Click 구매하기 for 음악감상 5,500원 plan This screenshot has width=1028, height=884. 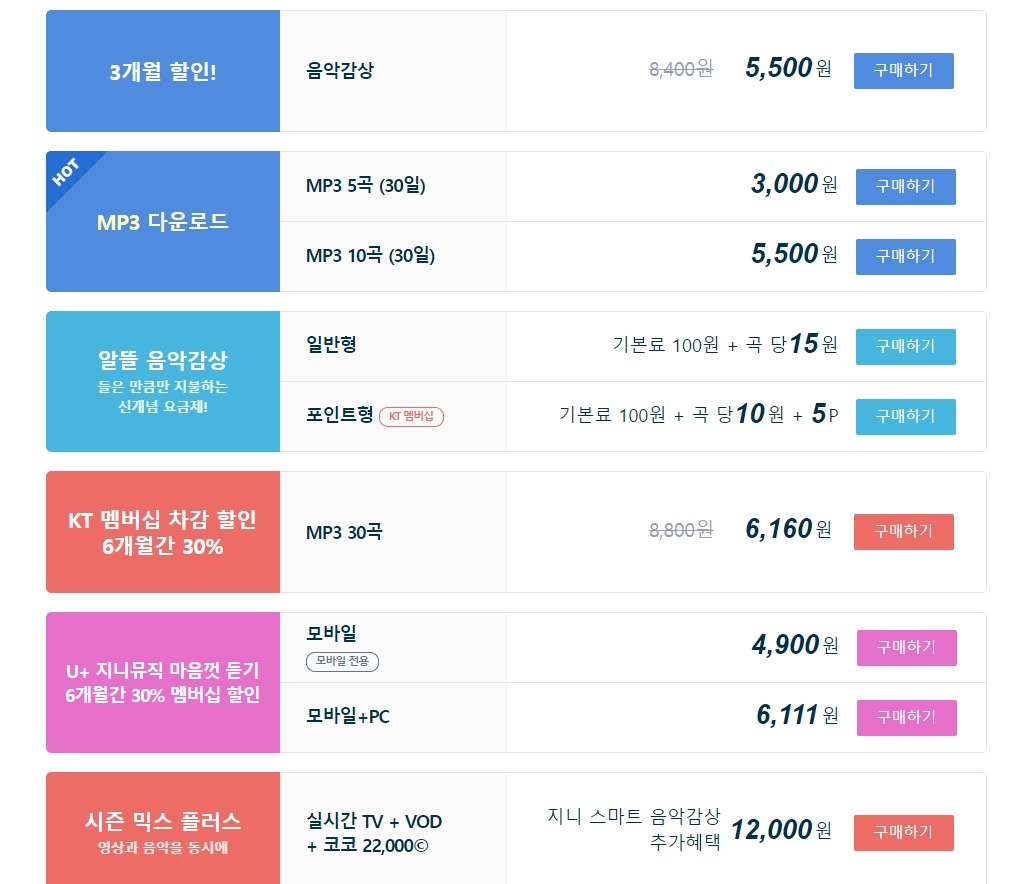903,71
